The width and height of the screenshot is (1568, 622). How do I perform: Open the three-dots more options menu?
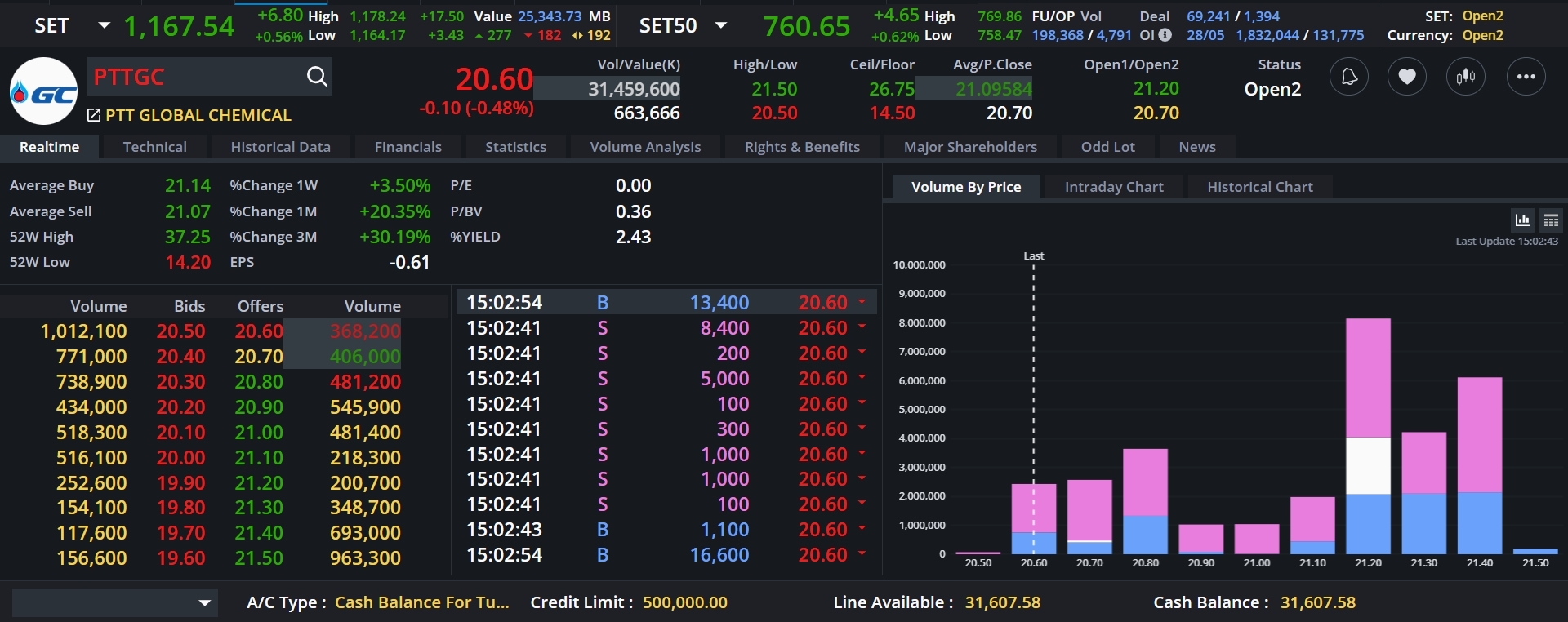tap(1526, 77)
